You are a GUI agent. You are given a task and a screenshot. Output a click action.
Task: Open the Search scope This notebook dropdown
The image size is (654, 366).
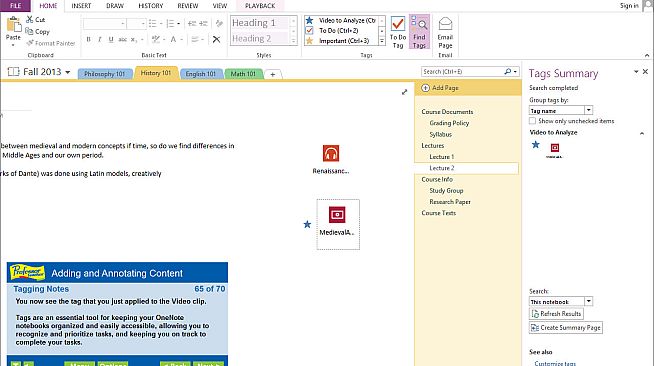(x=588, y=301)
